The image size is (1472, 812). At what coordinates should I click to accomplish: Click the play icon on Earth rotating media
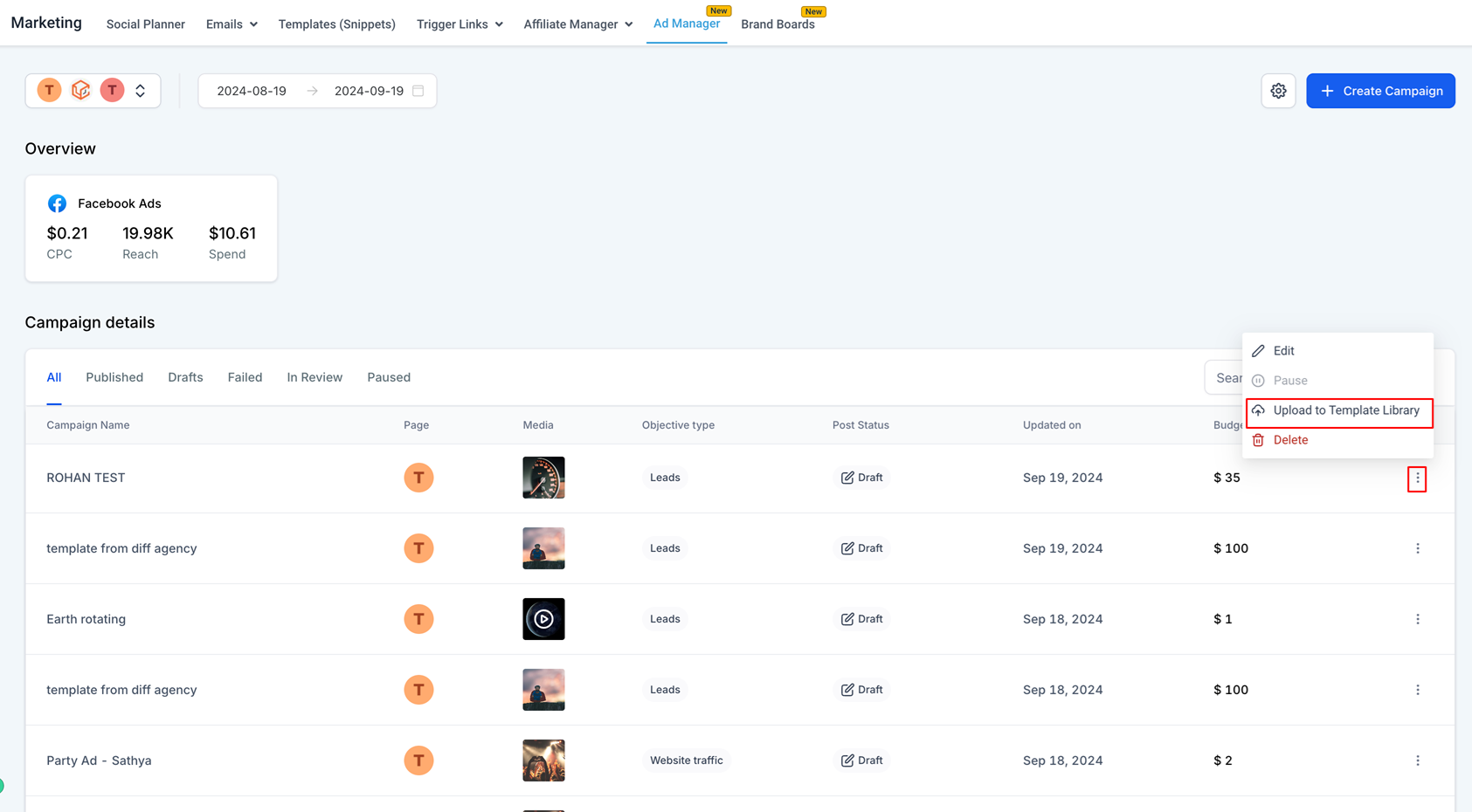[543, 619]
